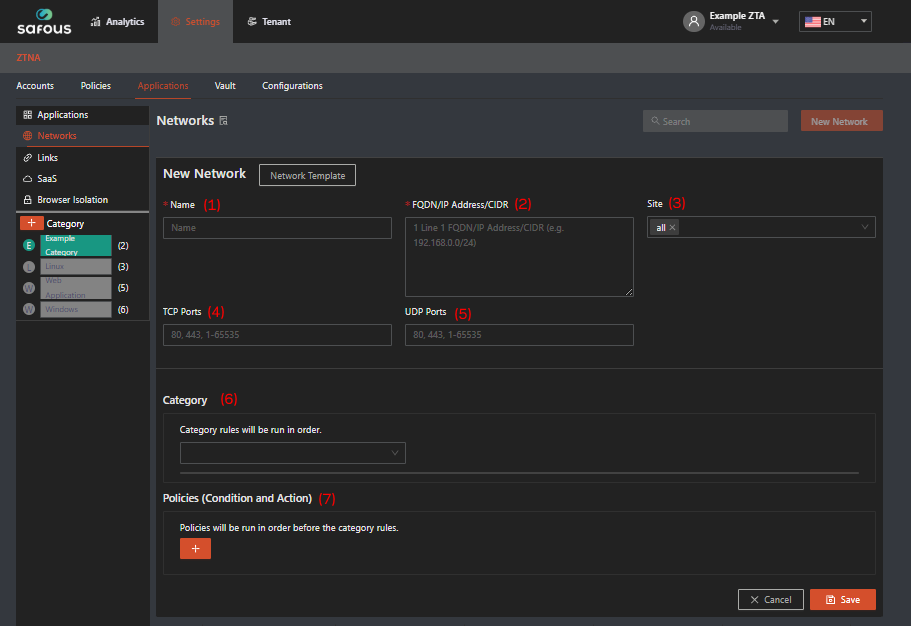The height and width of the screenshot is (626, 911).
Task: Expand the Site dropdown
Action: (x=864, y=228)
